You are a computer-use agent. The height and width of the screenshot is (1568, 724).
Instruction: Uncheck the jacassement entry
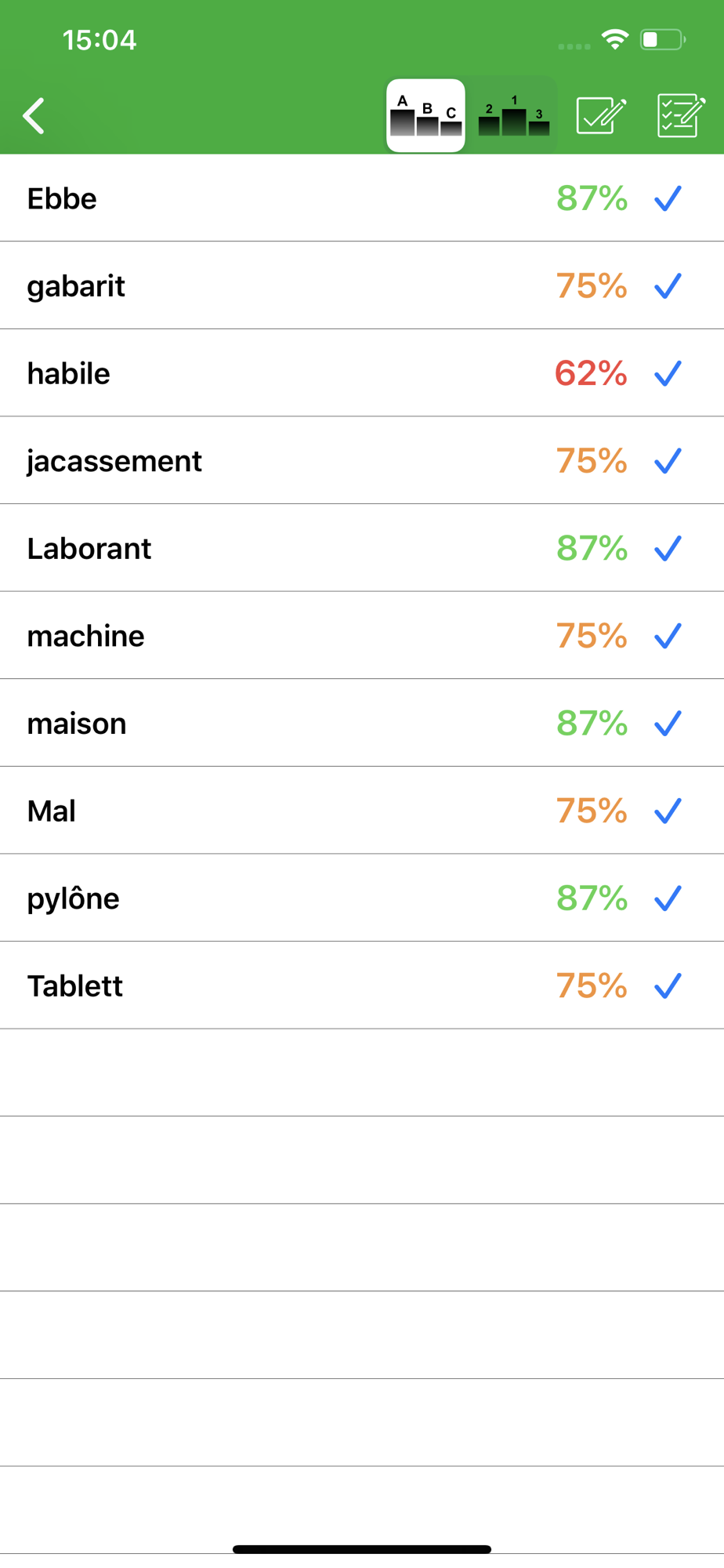coord(668,461)
